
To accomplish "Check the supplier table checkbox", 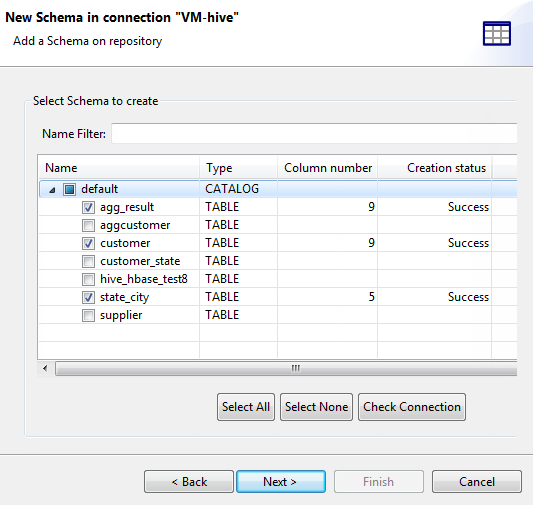I will (x=88, y=315).
